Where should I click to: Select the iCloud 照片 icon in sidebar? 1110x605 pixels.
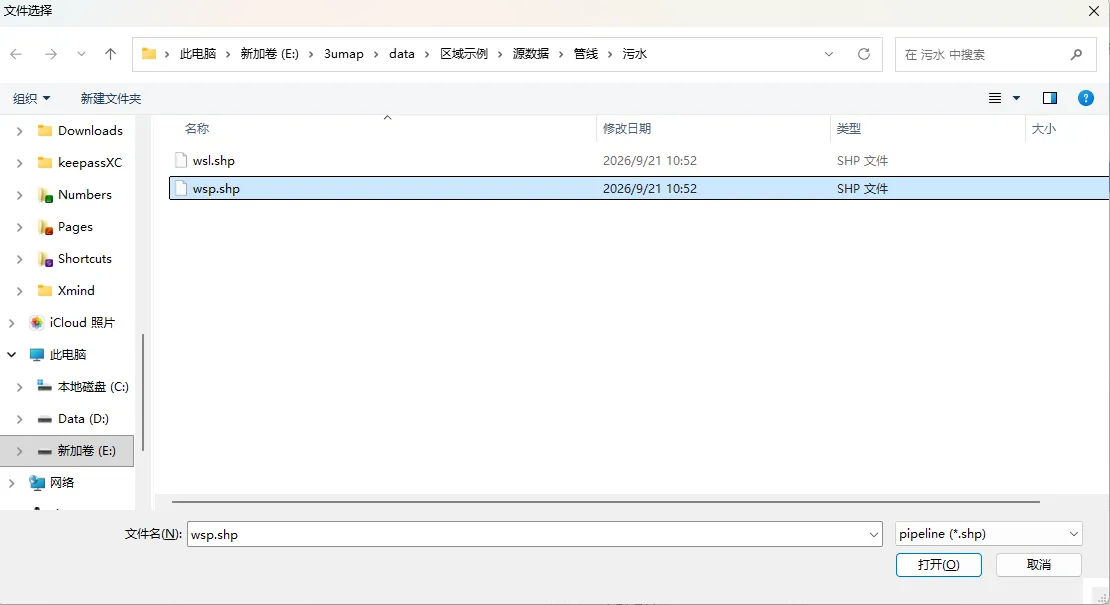[x=37, y=323]
